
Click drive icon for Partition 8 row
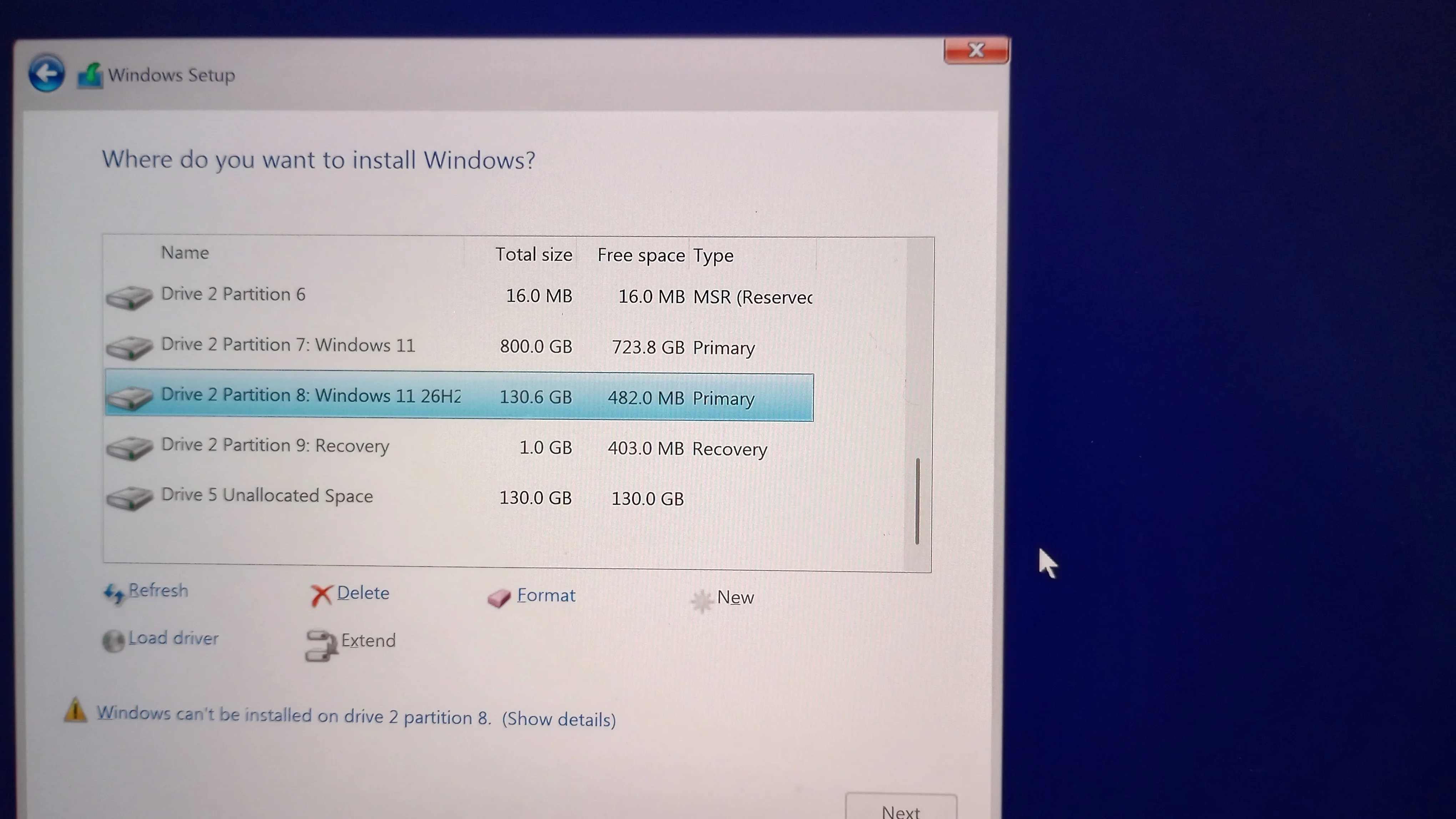point(130,398)
